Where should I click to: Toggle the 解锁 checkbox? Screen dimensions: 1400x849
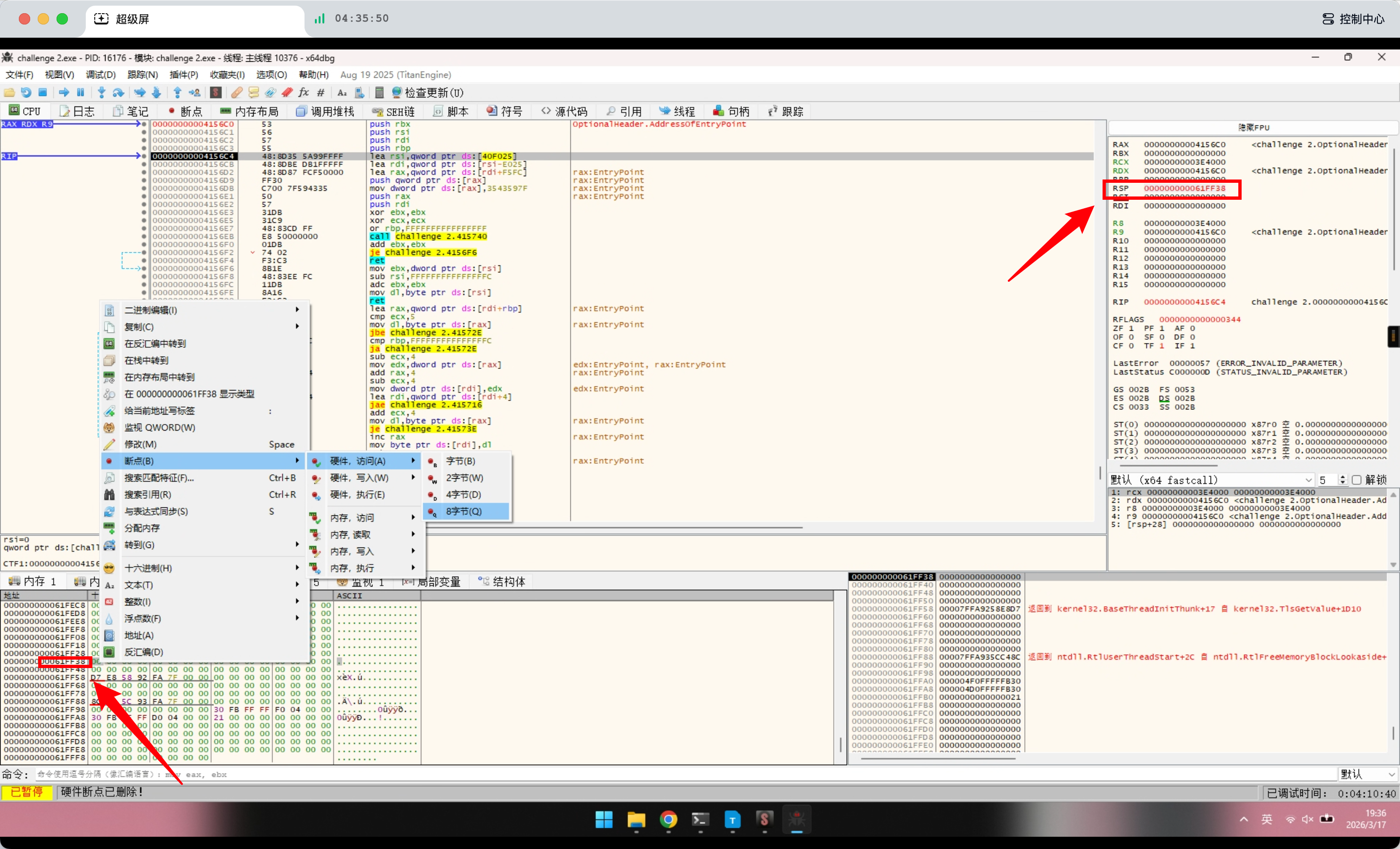(1357, 480)
